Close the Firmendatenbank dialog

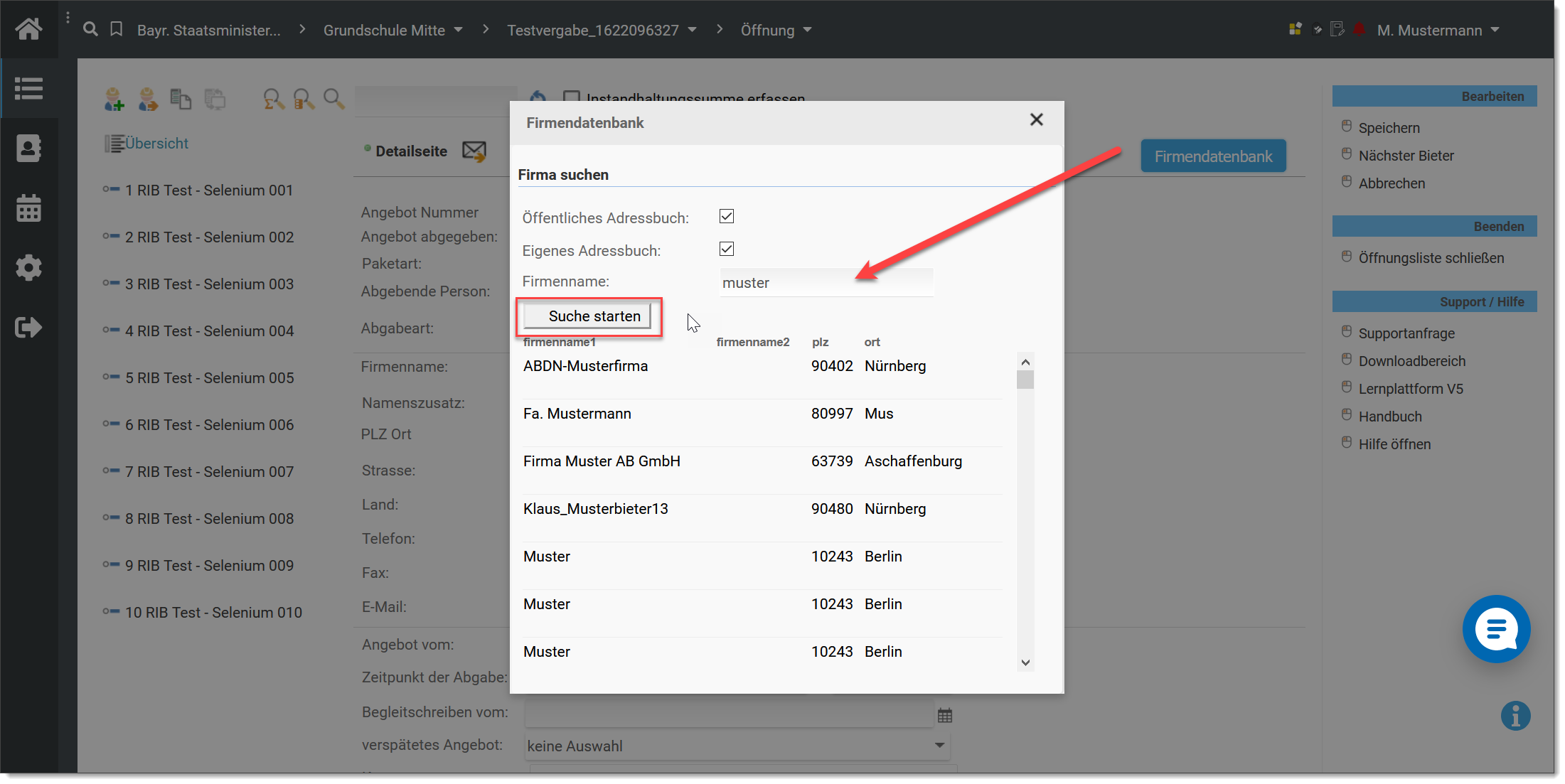pyautogui.click(x=1037, y=119)
